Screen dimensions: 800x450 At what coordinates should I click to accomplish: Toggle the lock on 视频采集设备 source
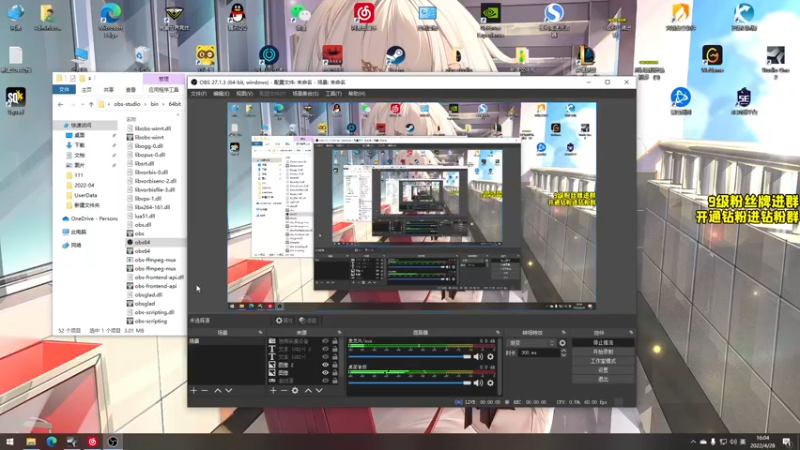coord(335,341)
